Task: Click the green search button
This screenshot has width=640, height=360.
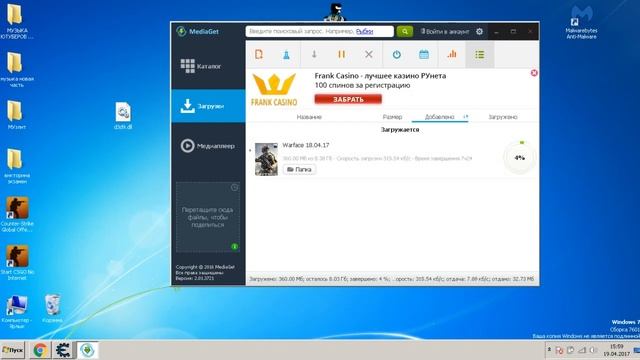Action: coord(404,31)
